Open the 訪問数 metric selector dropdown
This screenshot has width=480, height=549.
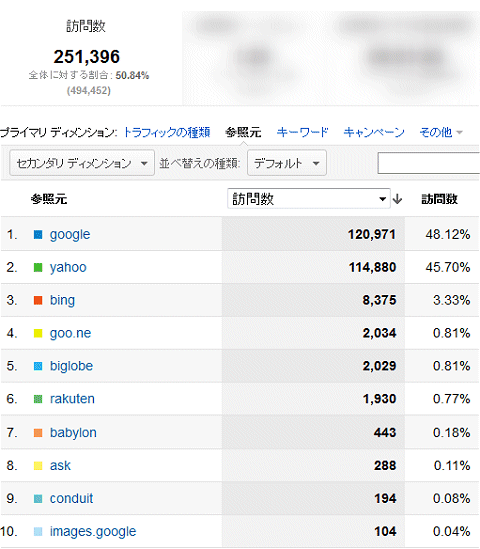[x=308, y=199]
